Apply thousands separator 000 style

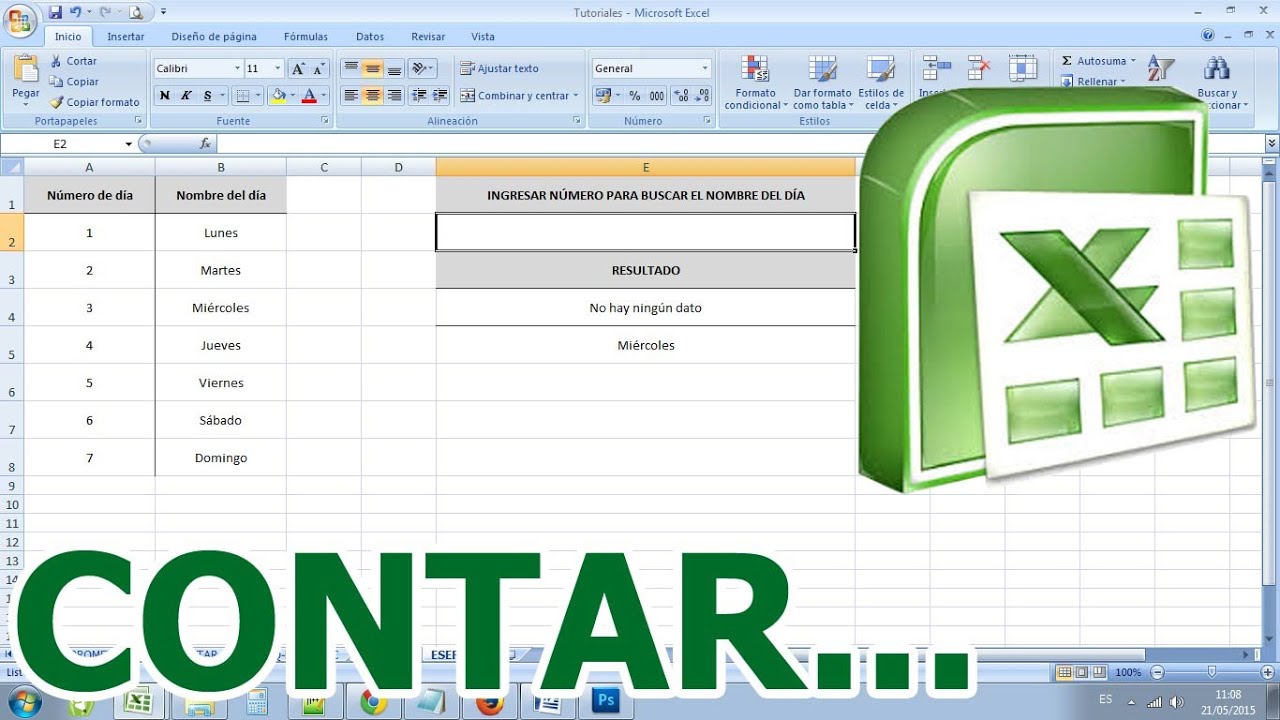656,96
